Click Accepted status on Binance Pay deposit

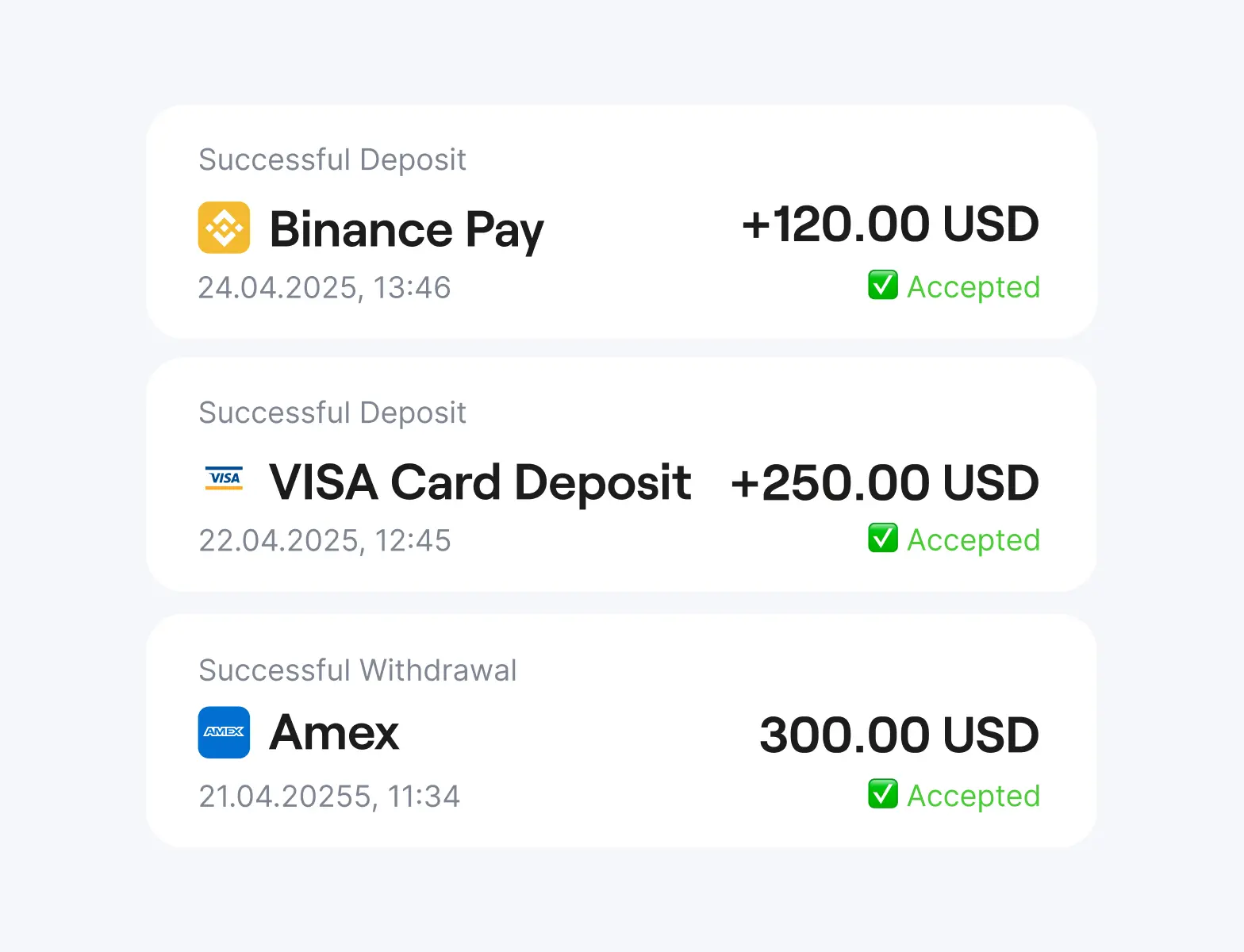click(x=973, y=287)
